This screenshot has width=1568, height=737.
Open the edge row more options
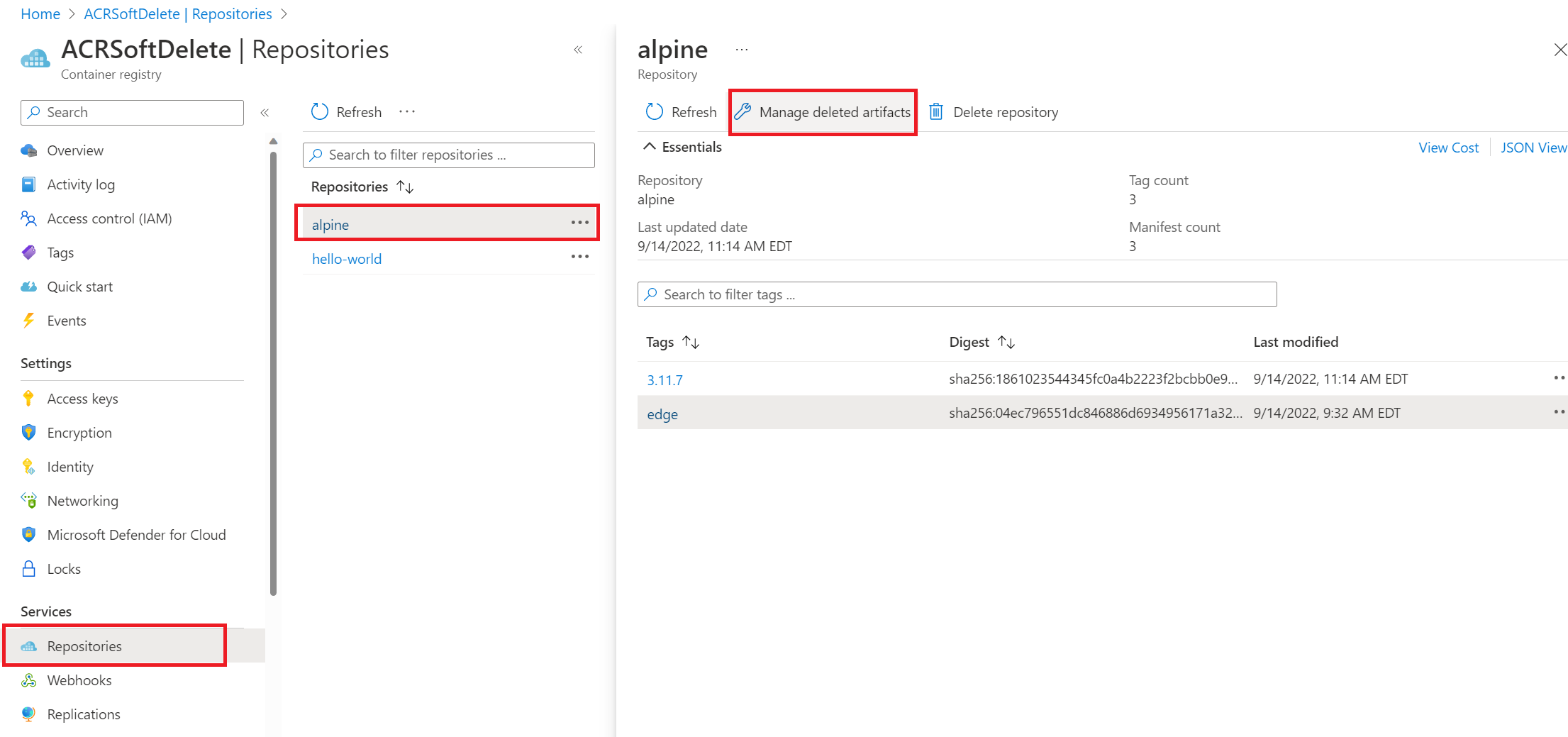point(1559,411)
